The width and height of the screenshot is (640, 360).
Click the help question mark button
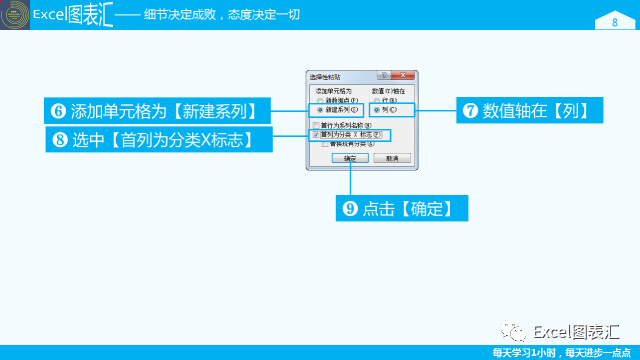(384, 75)
